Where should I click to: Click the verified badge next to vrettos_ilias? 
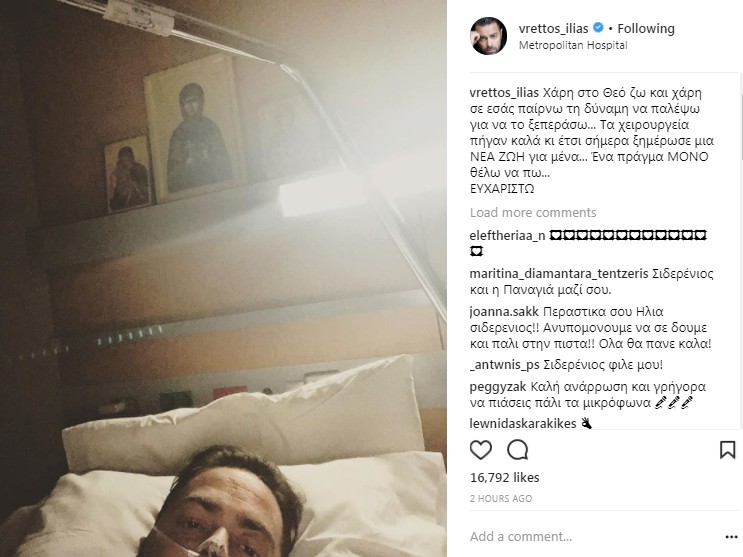598,28
